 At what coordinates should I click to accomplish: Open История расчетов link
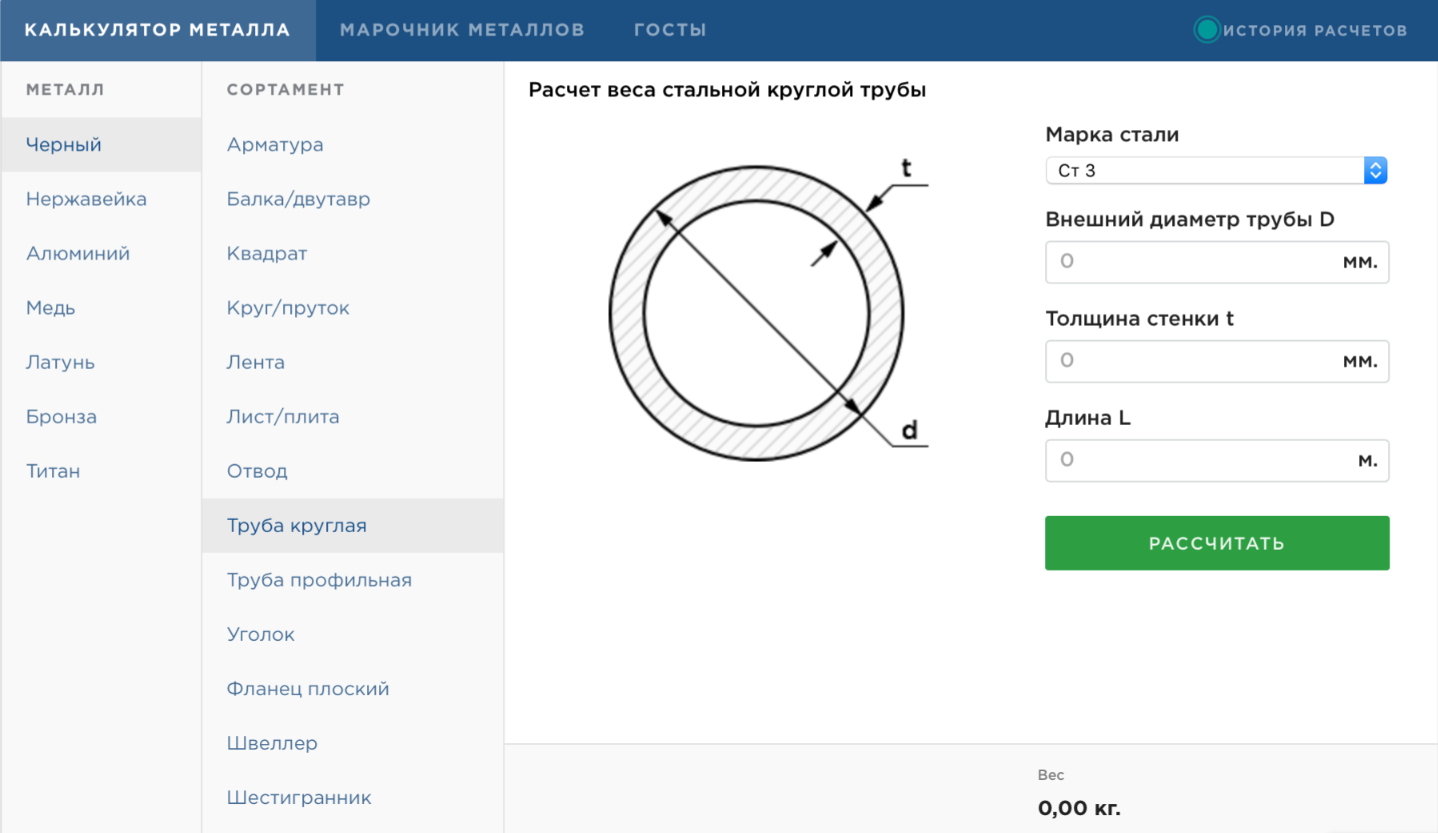click(1315, 30)
